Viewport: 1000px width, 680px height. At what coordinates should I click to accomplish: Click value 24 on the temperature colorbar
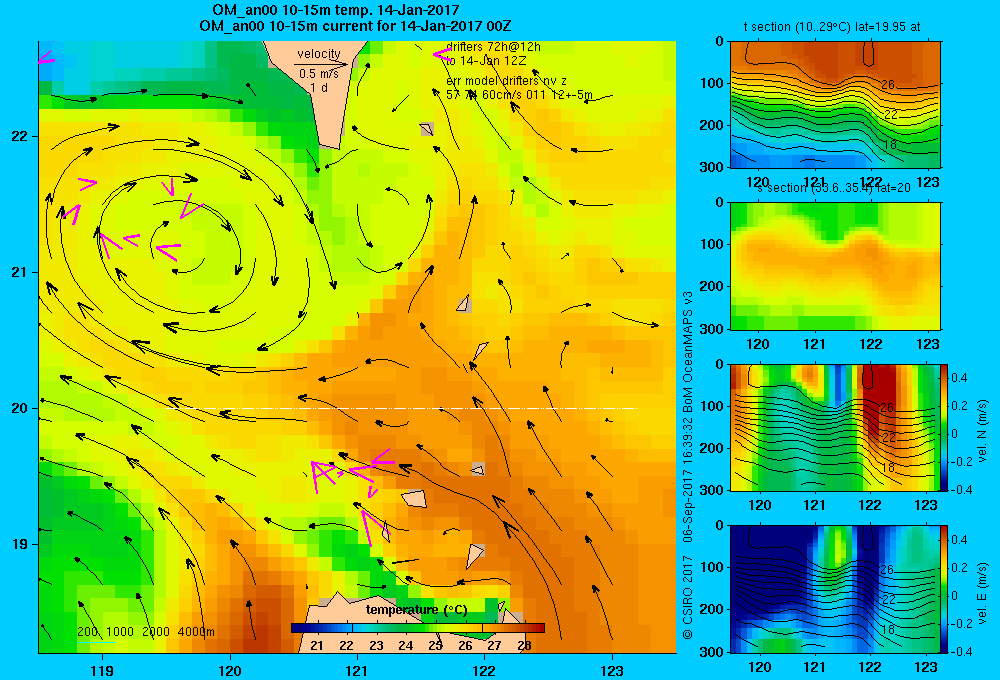click(406, 646)
